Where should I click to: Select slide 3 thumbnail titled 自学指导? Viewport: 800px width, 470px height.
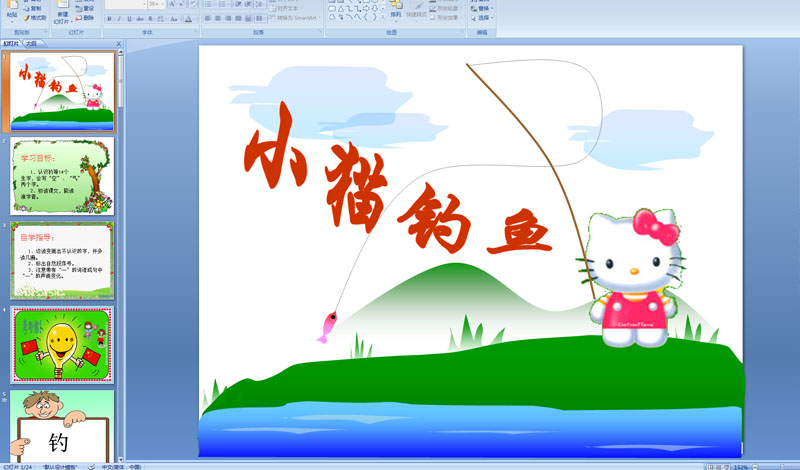tap(62, 261)
